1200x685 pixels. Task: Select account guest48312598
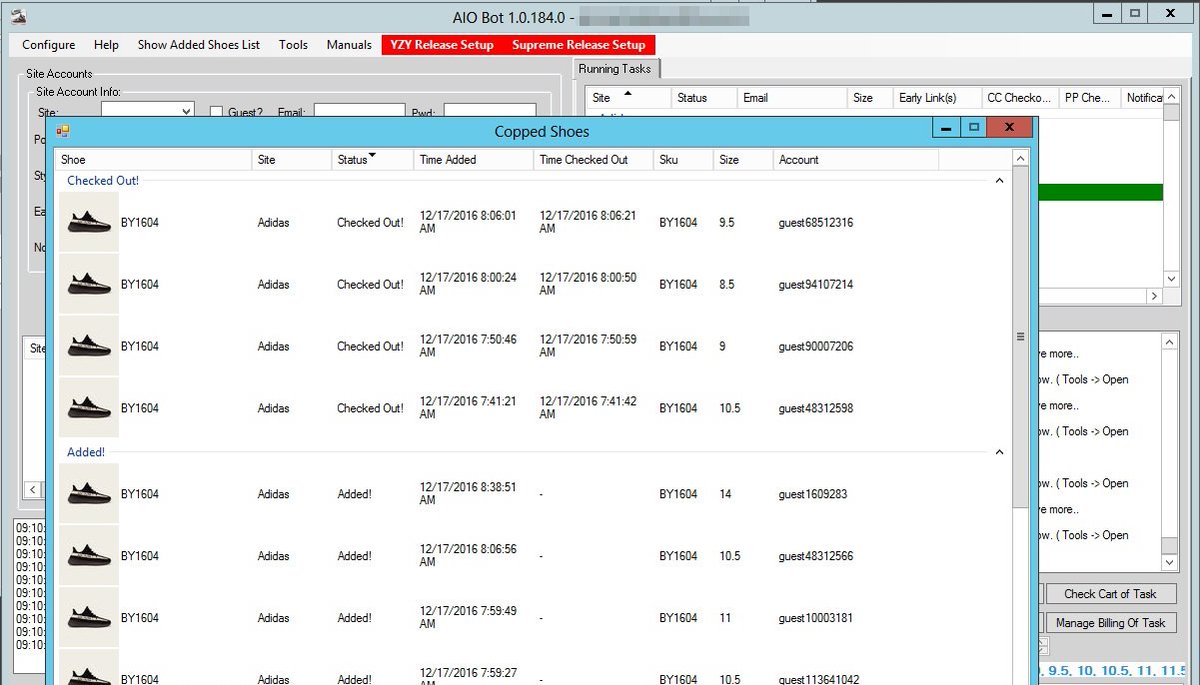816,408
